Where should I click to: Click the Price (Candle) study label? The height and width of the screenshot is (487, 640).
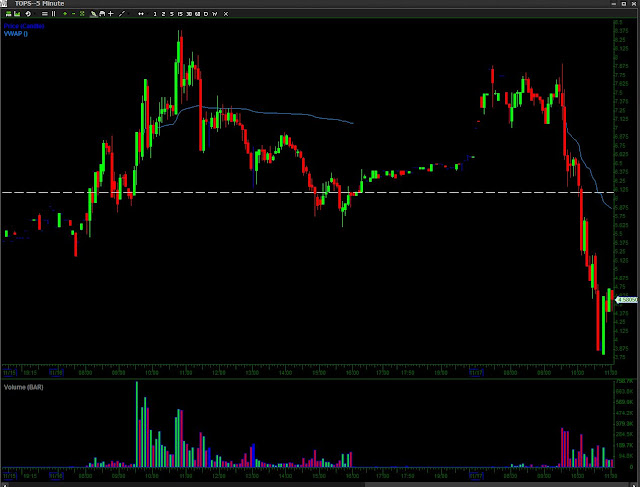tap(24, 26)
